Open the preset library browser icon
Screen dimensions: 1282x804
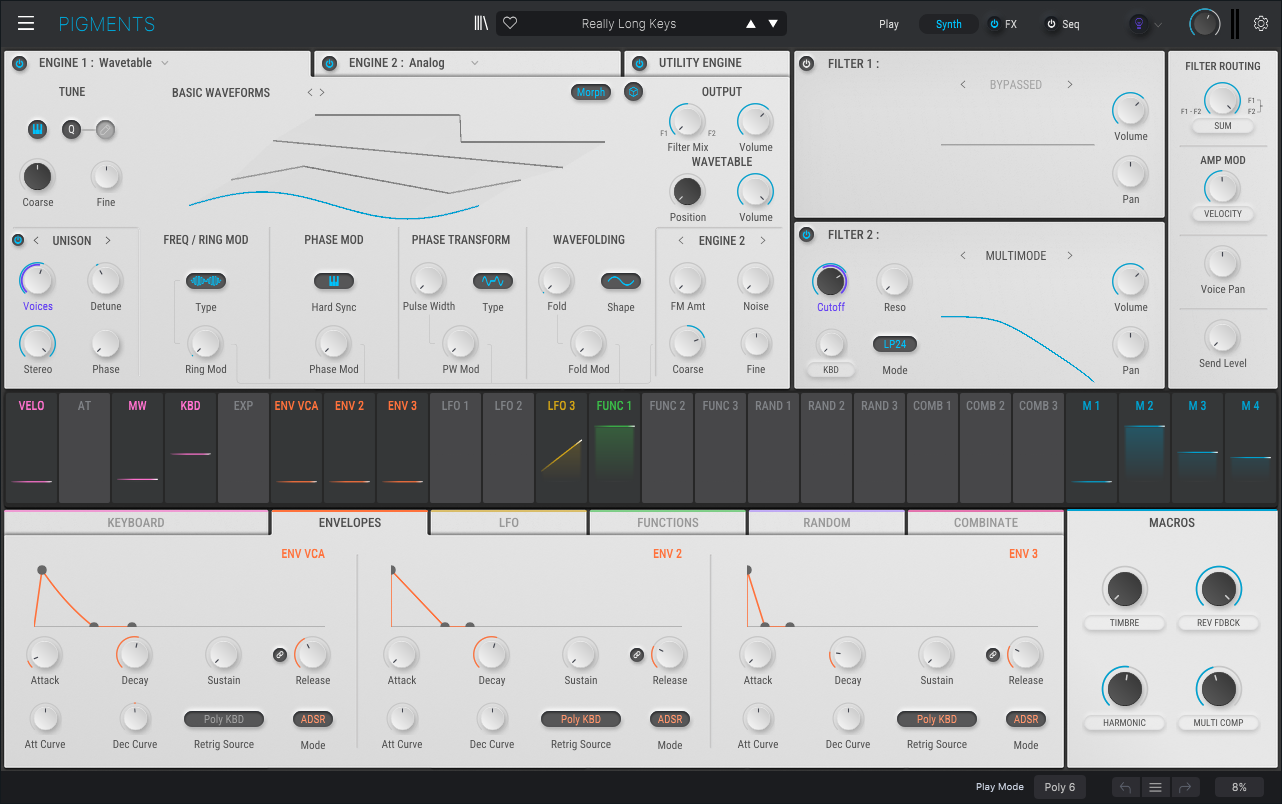pyautogui.click(x=481, y=24)
